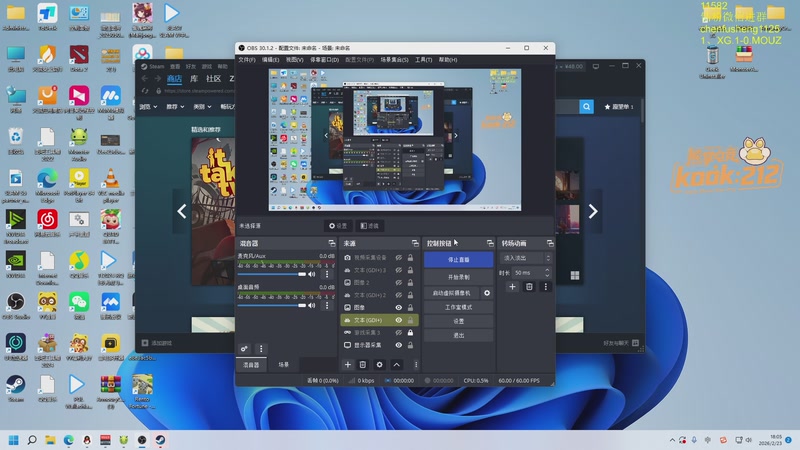Open transition properties three-dot menu
The width and height of the screenshot is (800, 450).
tap(545, 287)
